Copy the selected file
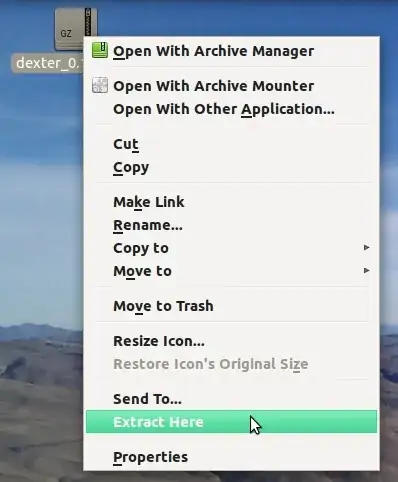398x482 pixels. 231,167
